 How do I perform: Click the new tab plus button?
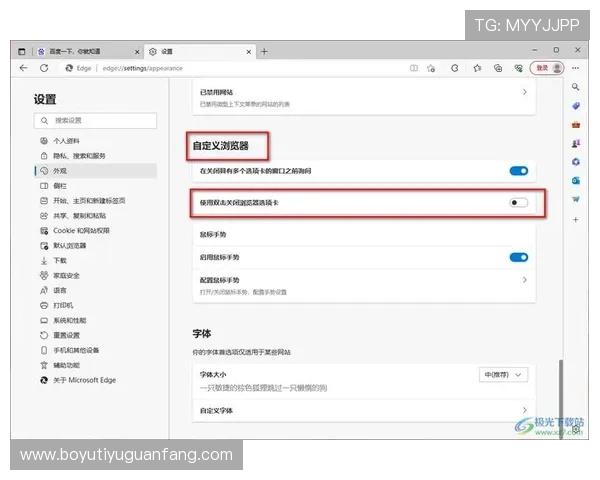click(264, 51)
